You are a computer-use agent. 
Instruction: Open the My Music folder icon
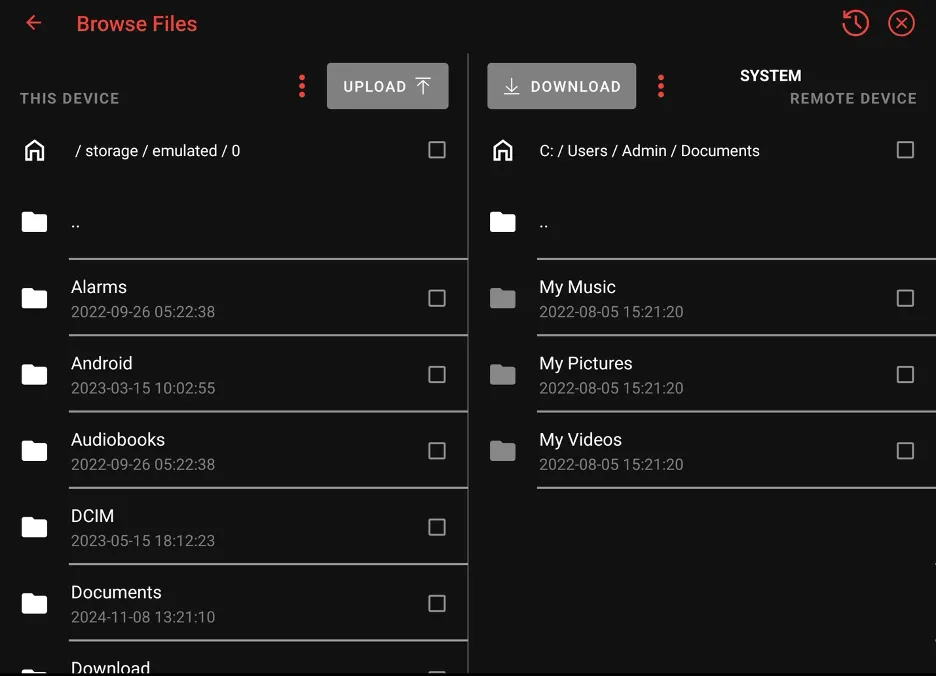tap(503, 298)
